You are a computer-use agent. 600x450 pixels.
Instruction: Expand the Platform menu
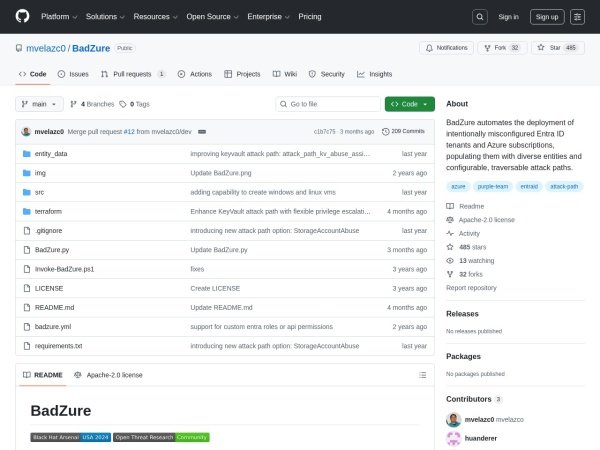point(59,17)
